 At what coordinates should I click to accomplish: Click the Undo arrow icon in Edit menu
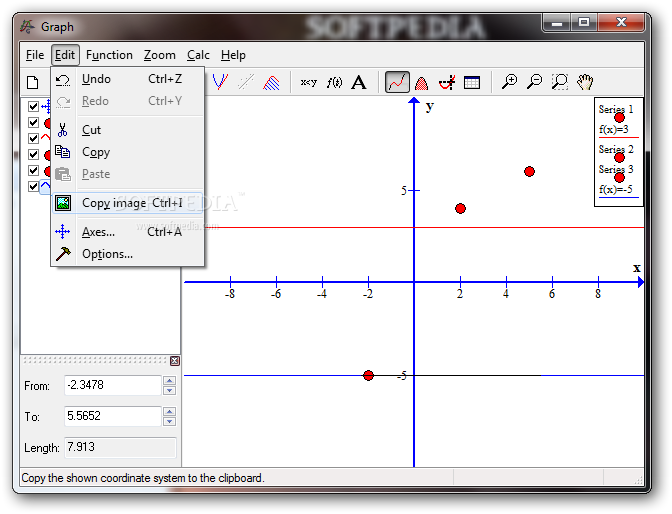click(63, 80)
